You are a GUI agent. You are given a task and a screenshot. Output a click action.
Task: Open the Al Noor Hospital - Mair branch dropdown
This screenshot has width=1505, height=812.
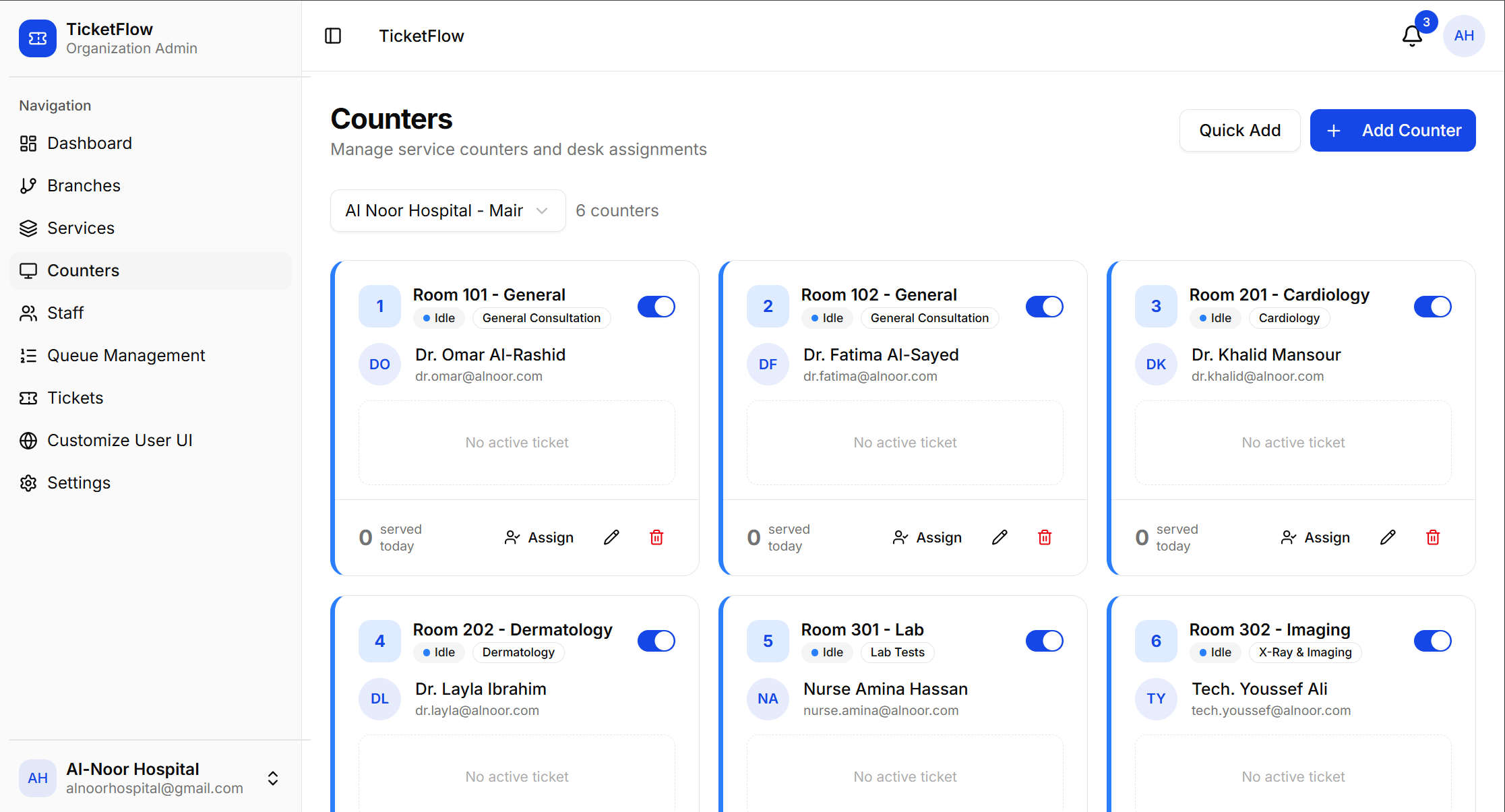[x=448, y=210]
